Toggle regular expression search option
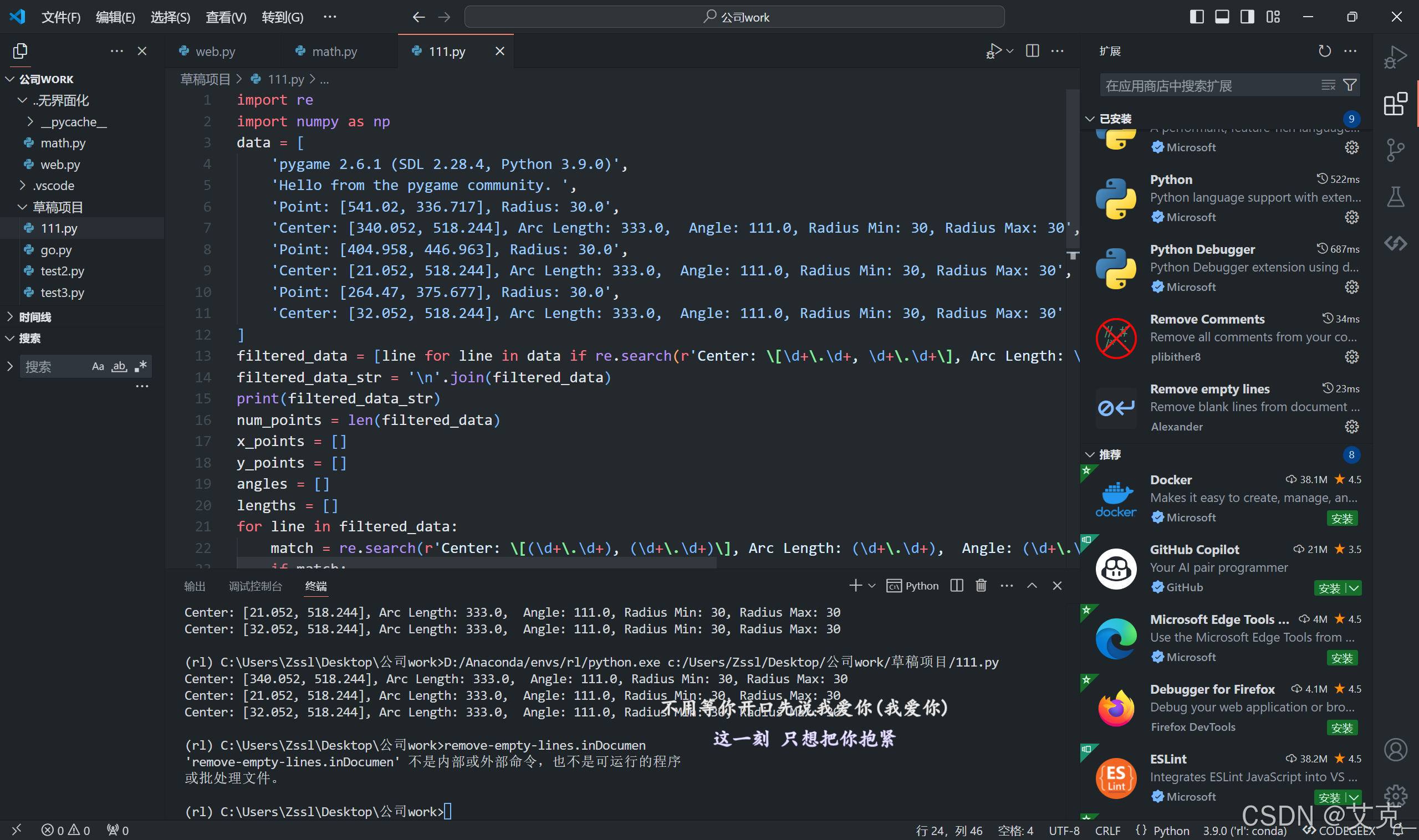 coord(140,366)
